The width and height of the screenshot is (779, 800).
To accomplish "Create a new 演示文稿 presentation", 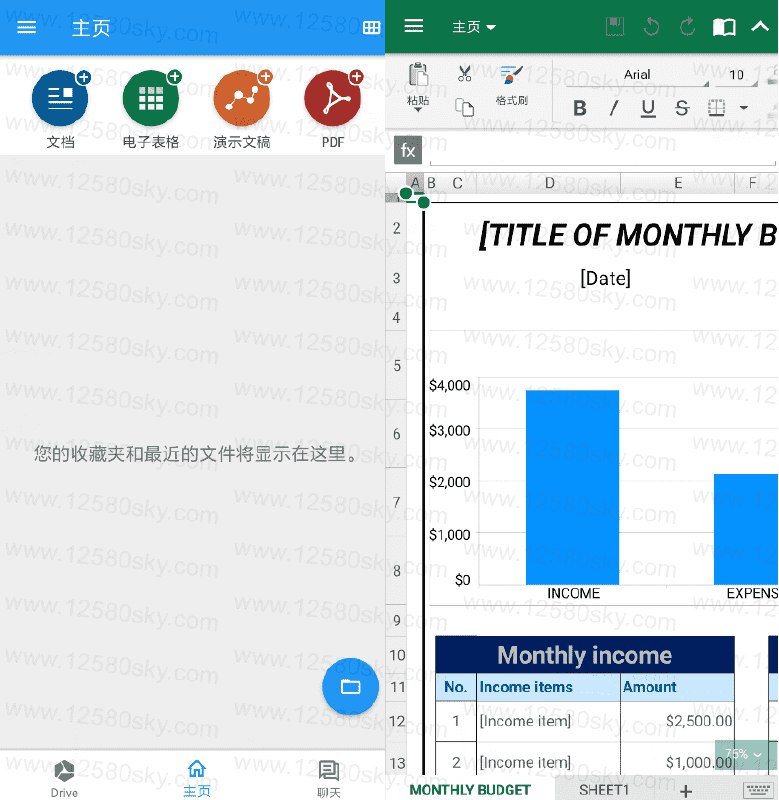I will click(x=242, y=98).
